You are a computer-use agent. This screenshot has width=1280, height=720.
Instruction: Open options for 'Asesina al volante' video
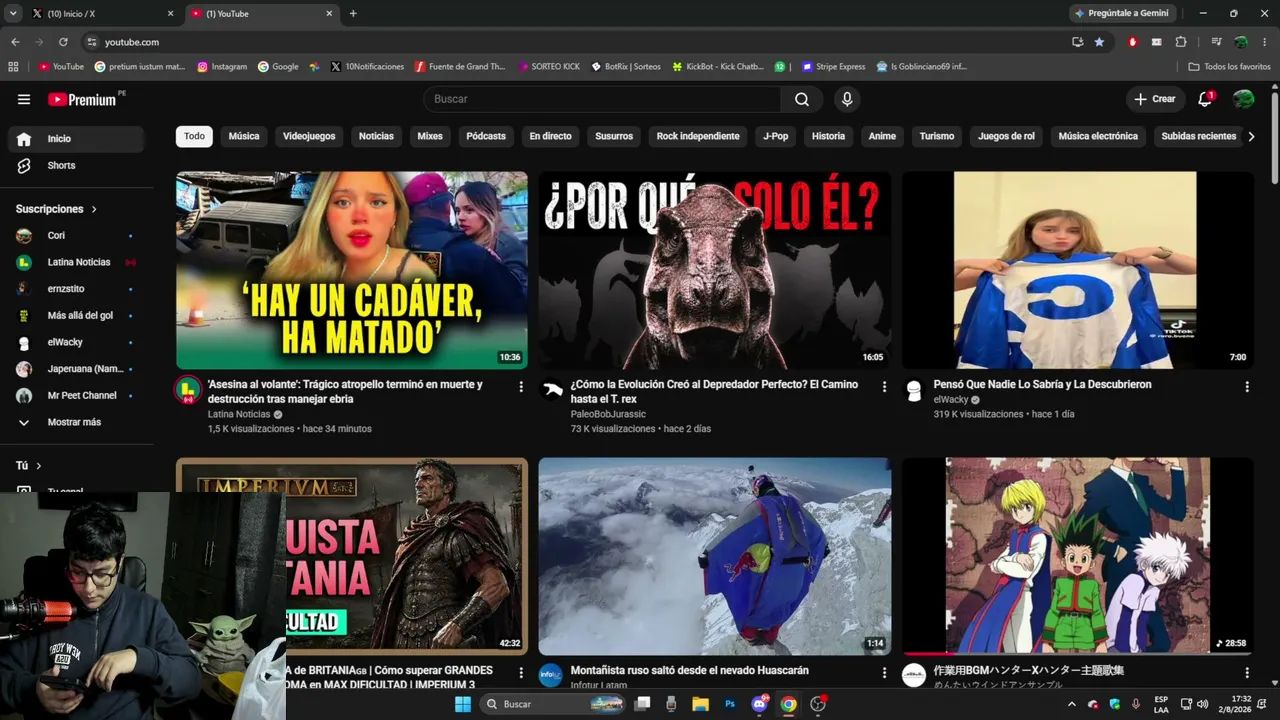pyautogui.click(x=521, y=386)
